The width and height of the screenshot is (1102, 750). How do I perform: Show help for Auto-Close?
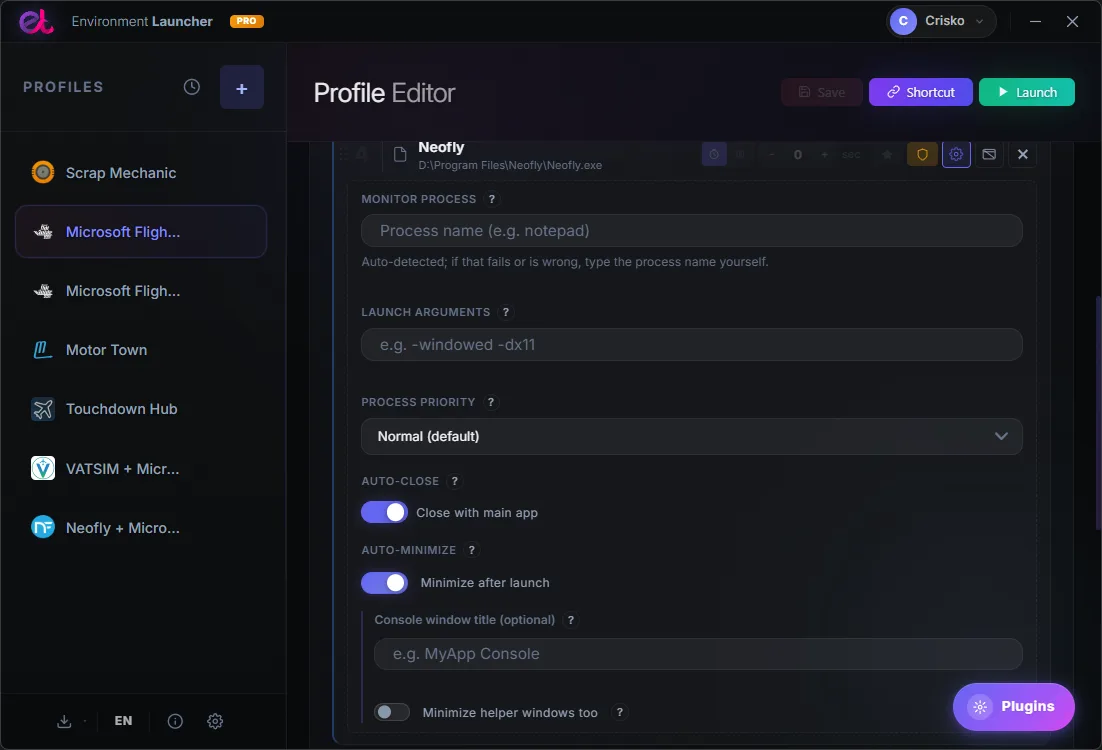point(455,481)
